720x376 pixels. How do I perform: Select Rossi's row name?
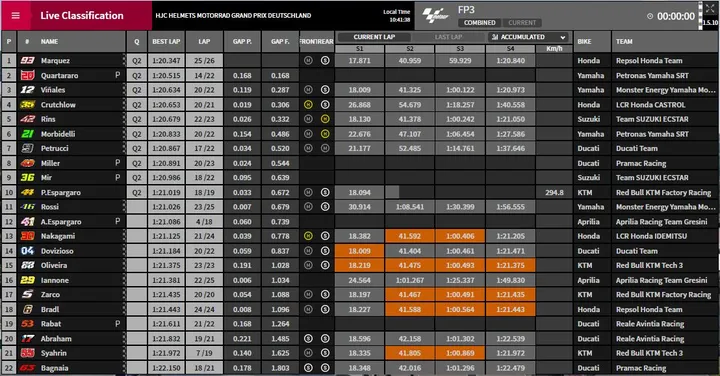50,207
